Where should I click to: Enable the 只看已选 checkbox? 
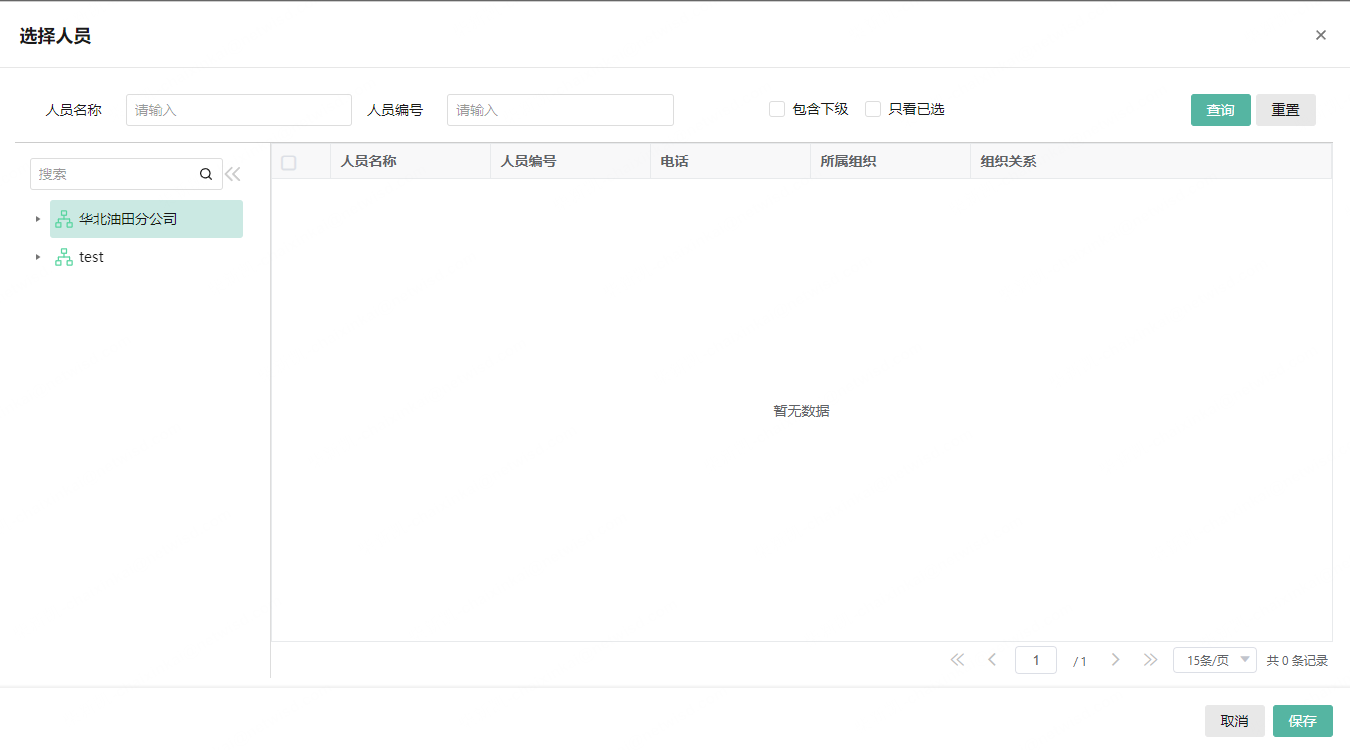873,108
